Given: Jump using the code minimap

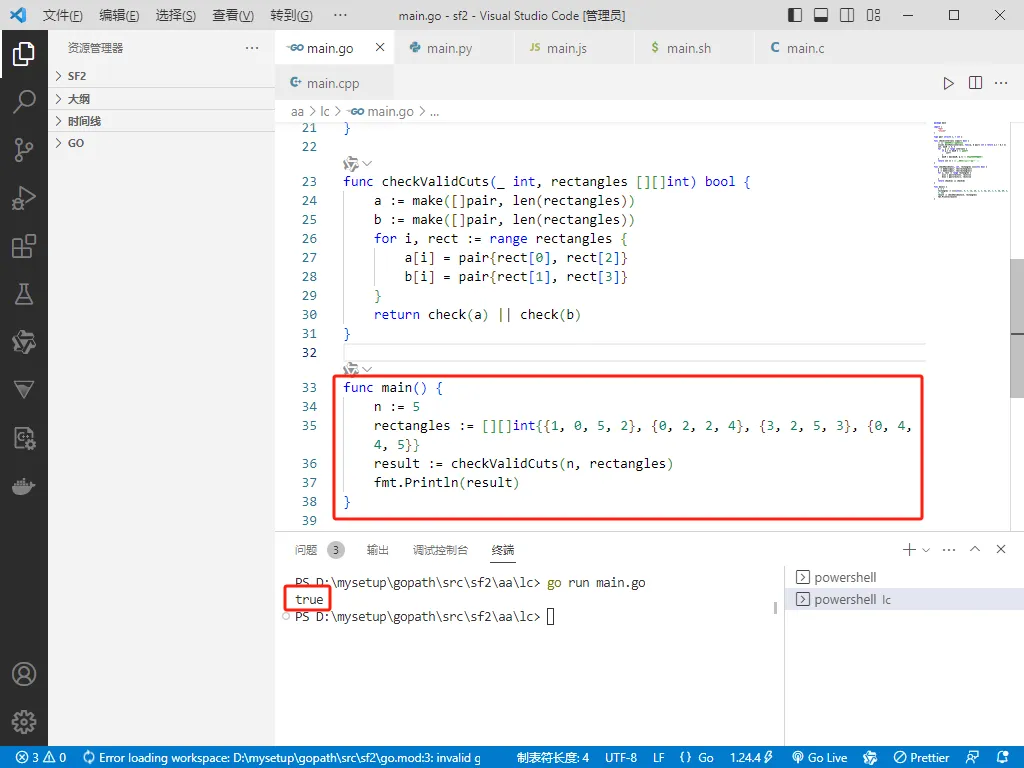Looking at the screenshot, I should point(970,159).
